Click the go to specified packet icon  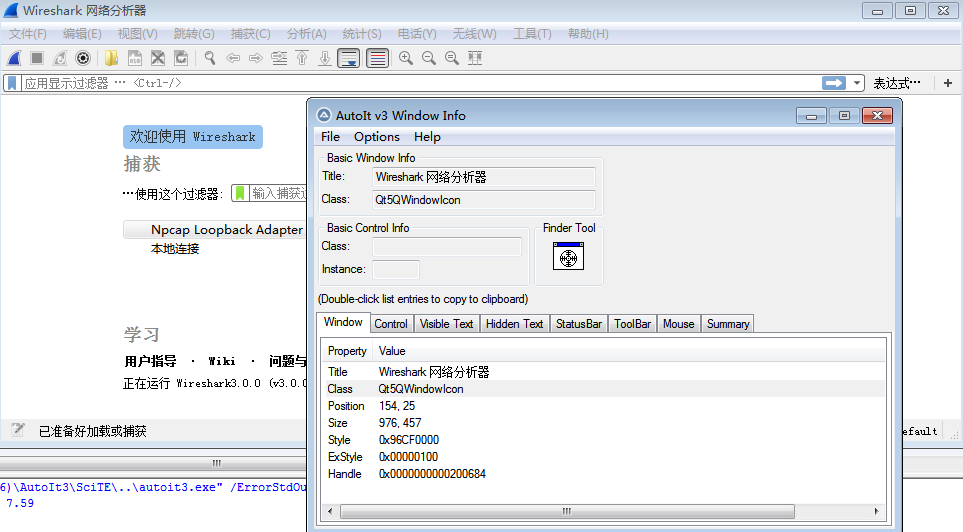279,58
